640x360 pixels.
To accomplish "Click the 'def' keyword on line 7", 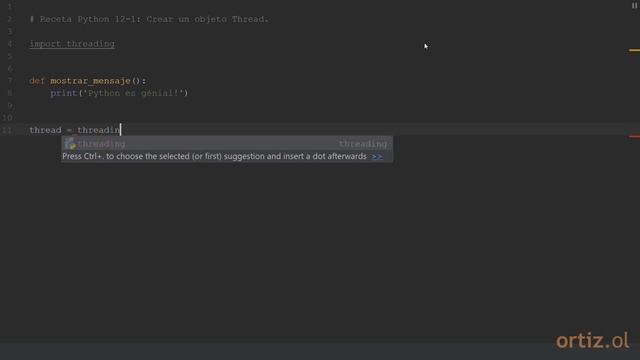I will pos(37,81).
